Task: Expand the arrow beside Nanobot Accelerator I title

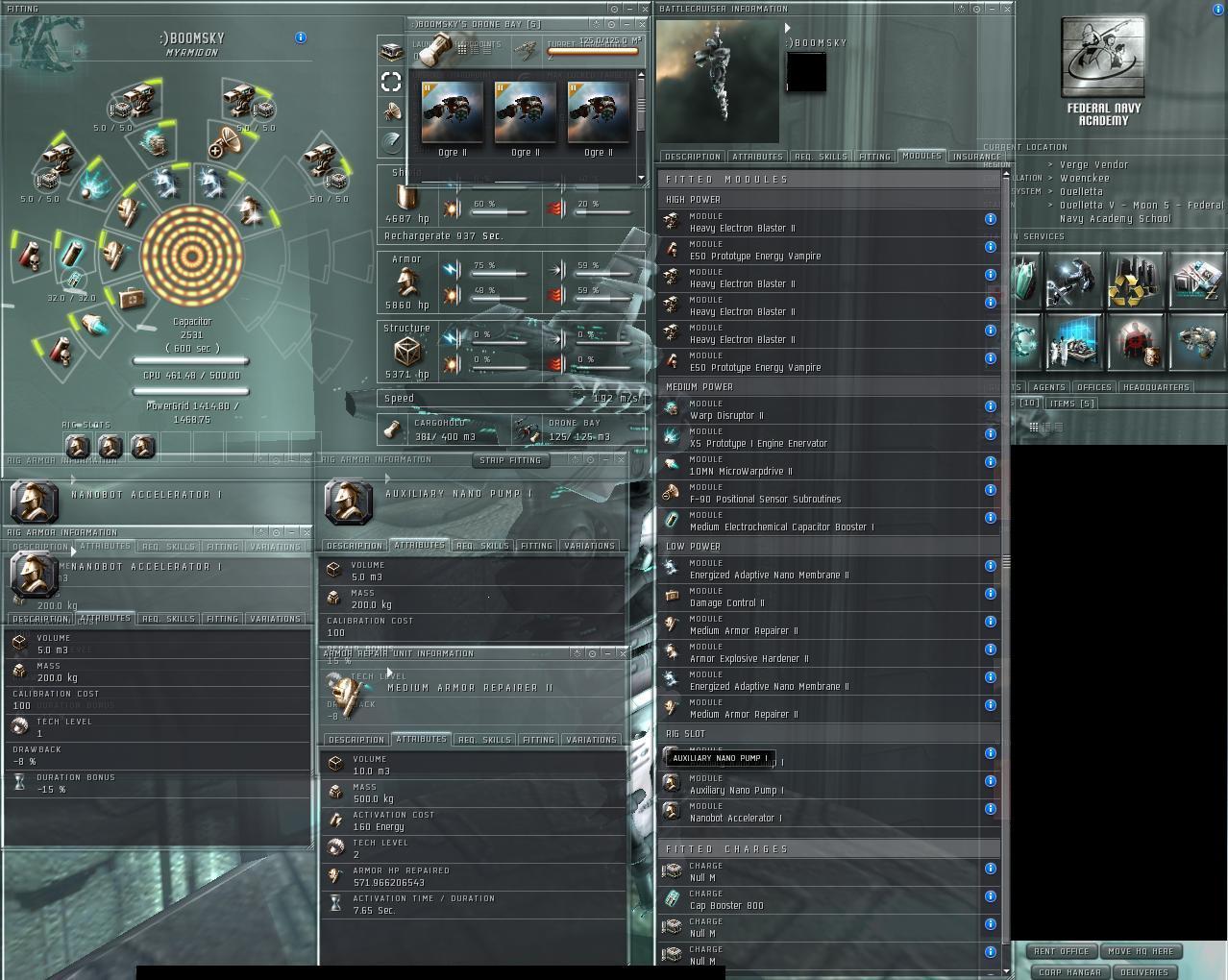Action: click(x=73, y=551)
